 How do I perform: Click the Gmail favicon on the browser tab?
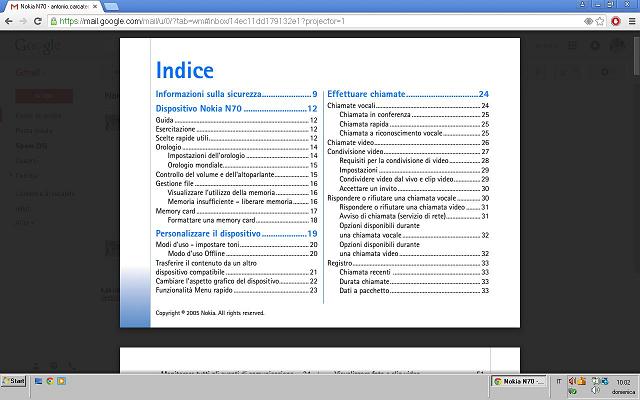[x=12, y=6]
